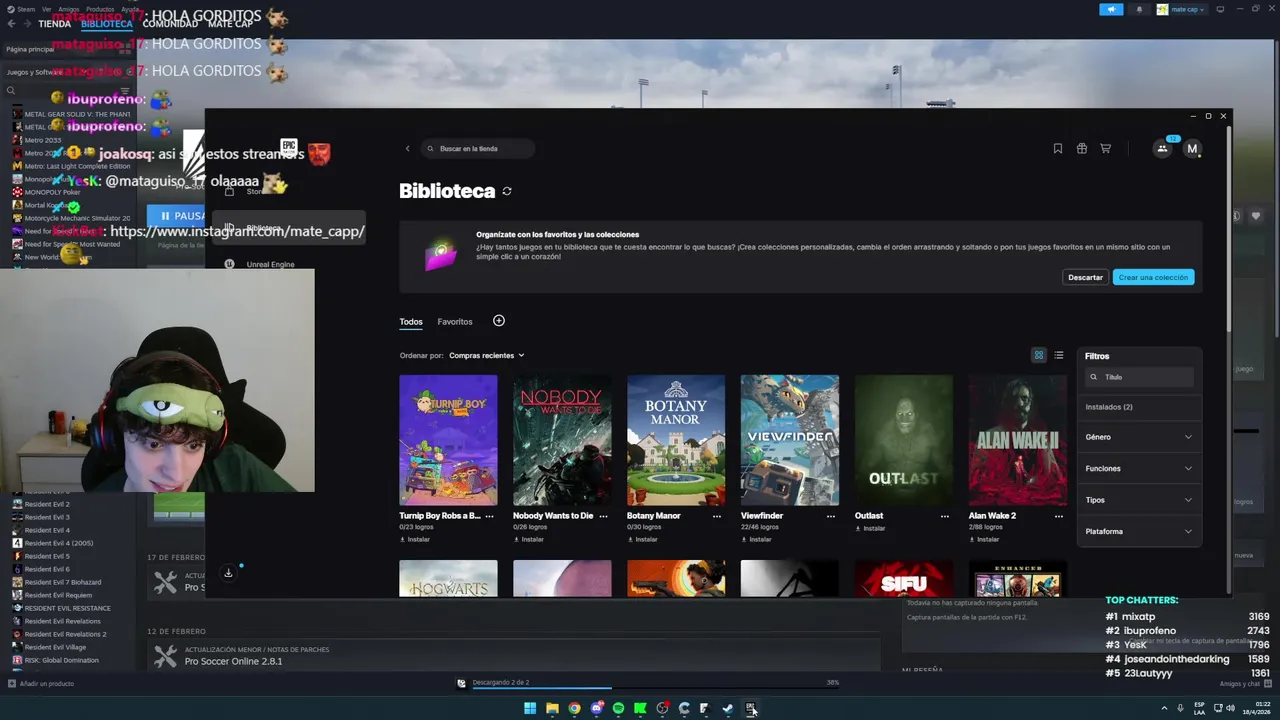
Task: Install Alan Wake 2
Action: 984,539
